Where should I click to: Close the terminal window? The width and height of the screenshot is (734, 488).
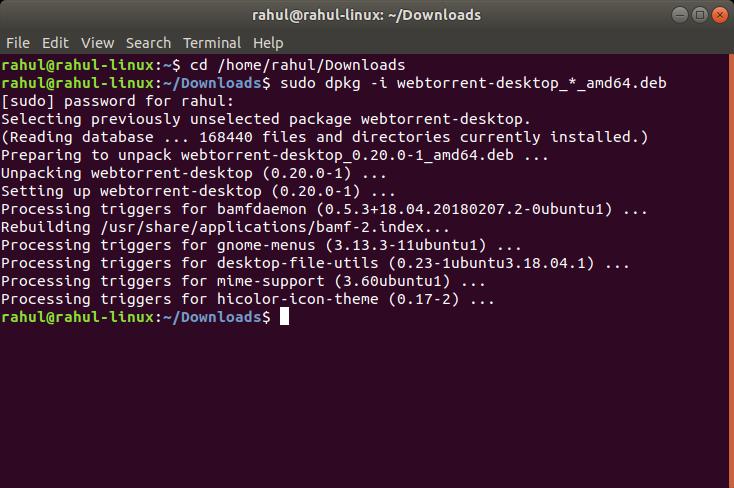pyautogui.click(x=719, y=15)
